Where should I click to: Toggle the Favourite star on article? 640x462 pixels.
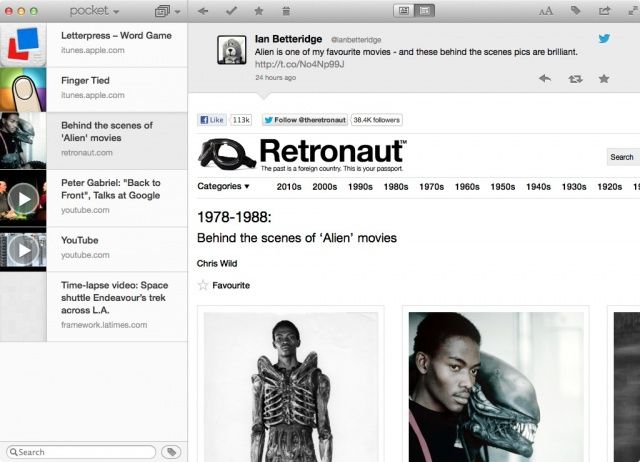[203, 285]
